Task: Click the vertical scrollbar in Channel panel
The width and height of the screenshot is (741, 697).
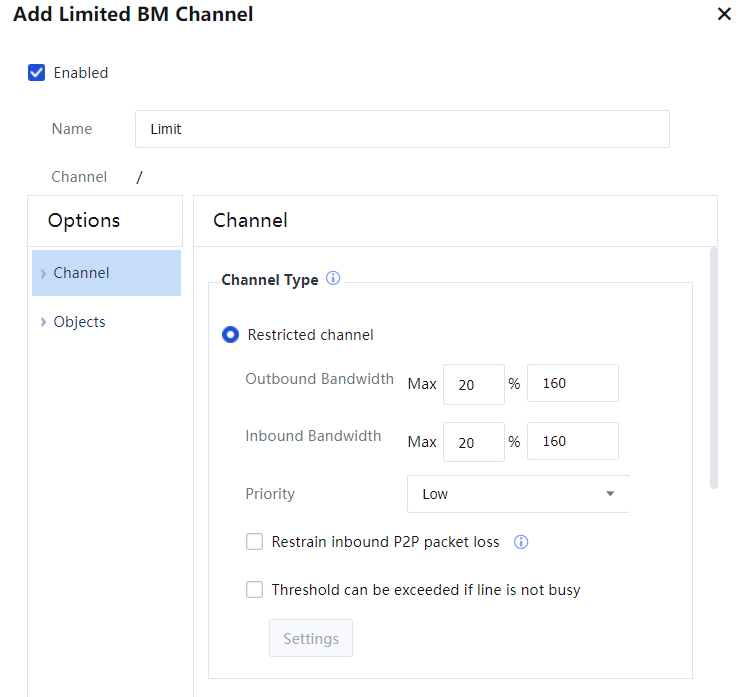Action: tap(713, 370)
